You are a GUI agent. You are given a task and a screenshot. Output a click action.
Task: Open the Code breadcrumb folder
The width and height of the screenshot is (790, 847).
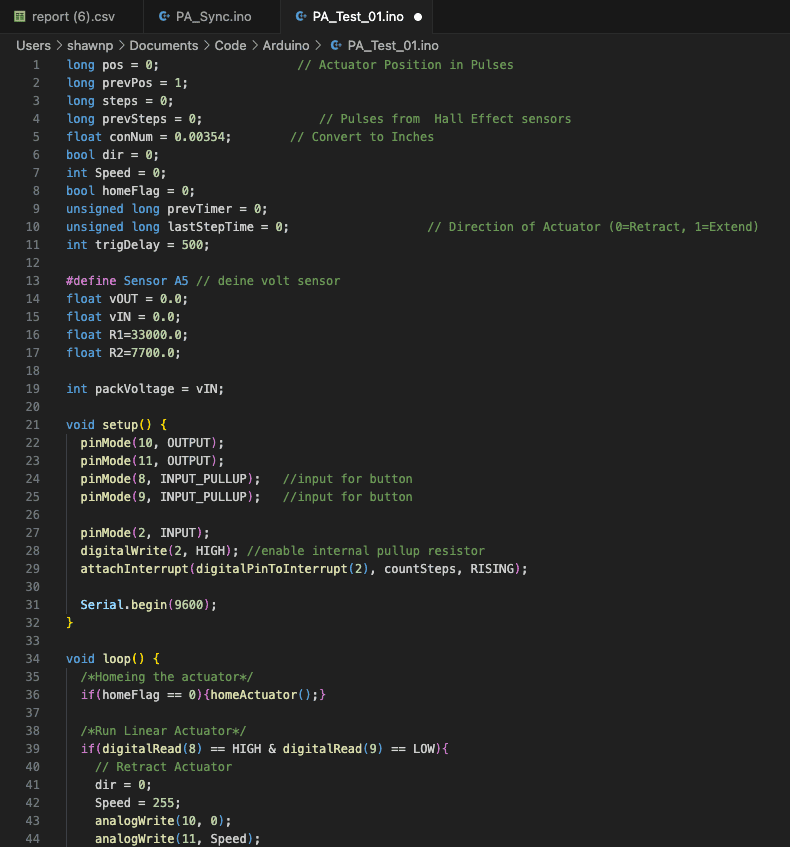point(230,46)
